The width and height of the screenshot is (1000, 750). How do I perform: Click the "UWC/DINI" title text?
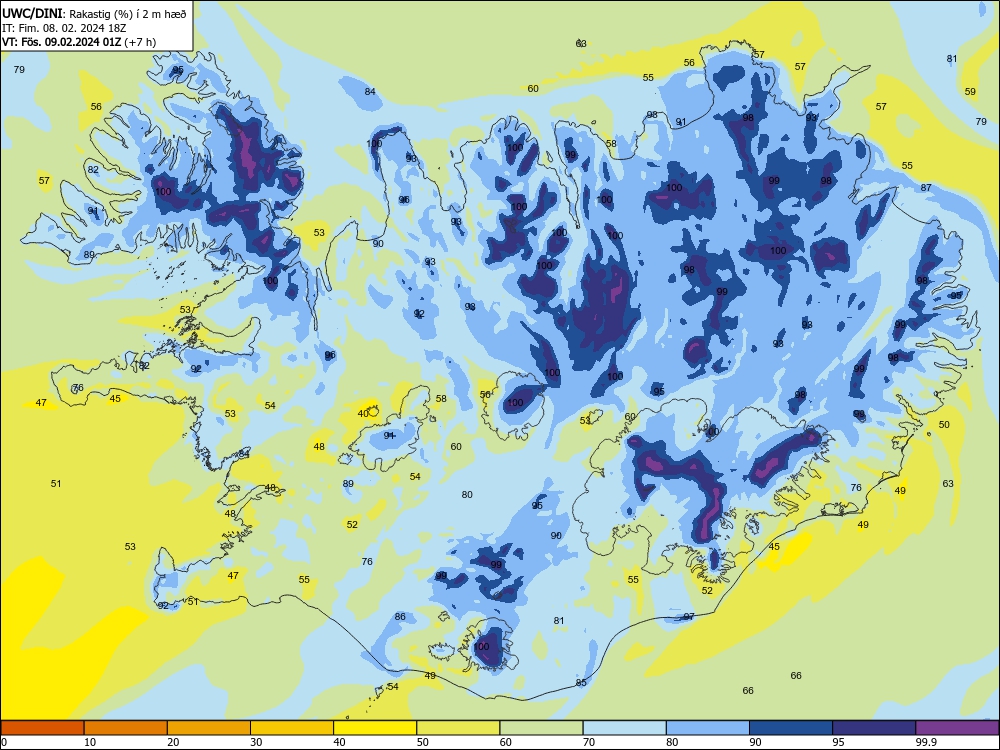click(x=32, y=13)
